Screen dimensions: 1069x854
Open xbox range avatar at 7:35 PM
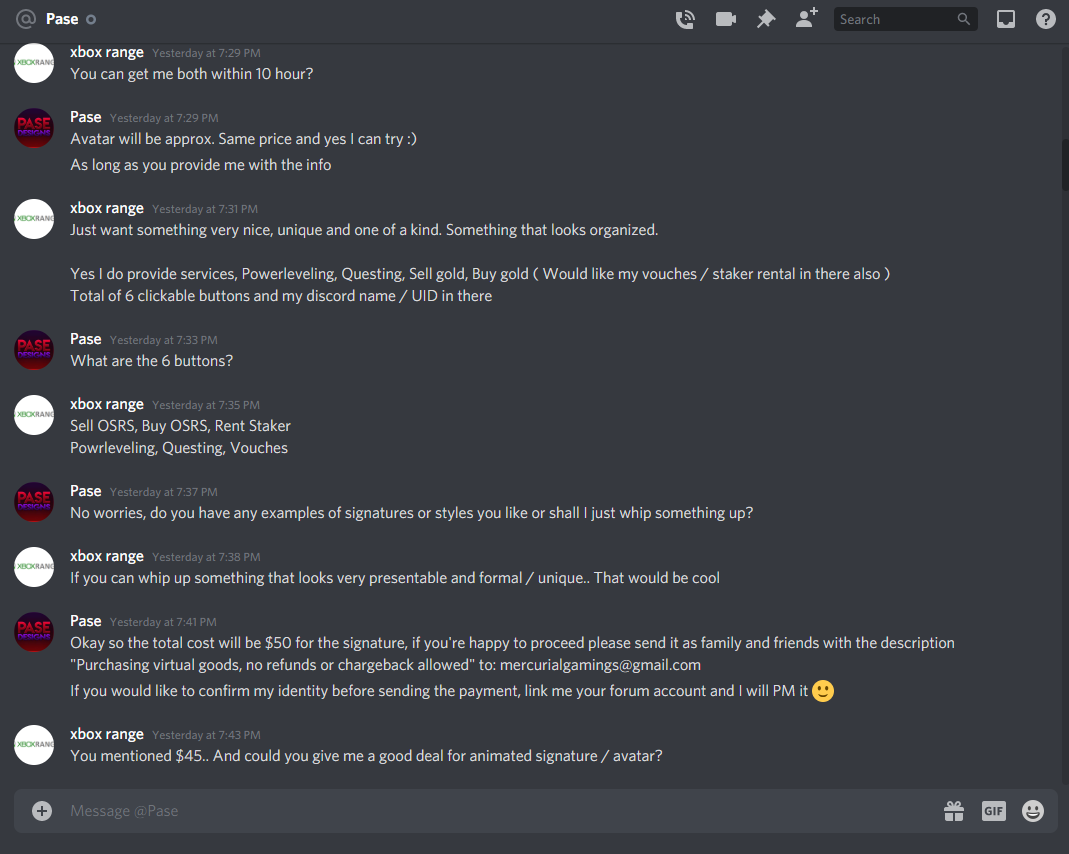[x=34, y=414]
